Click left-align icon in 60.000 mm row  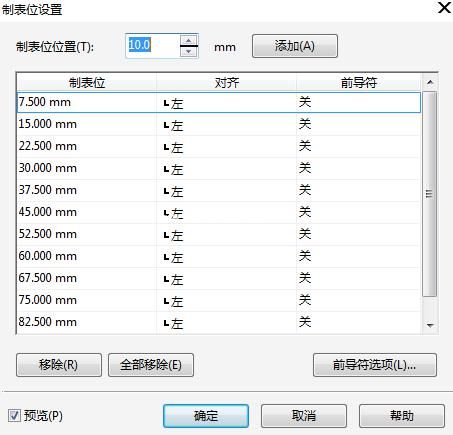pyautogui.click(x=166, y=258)
